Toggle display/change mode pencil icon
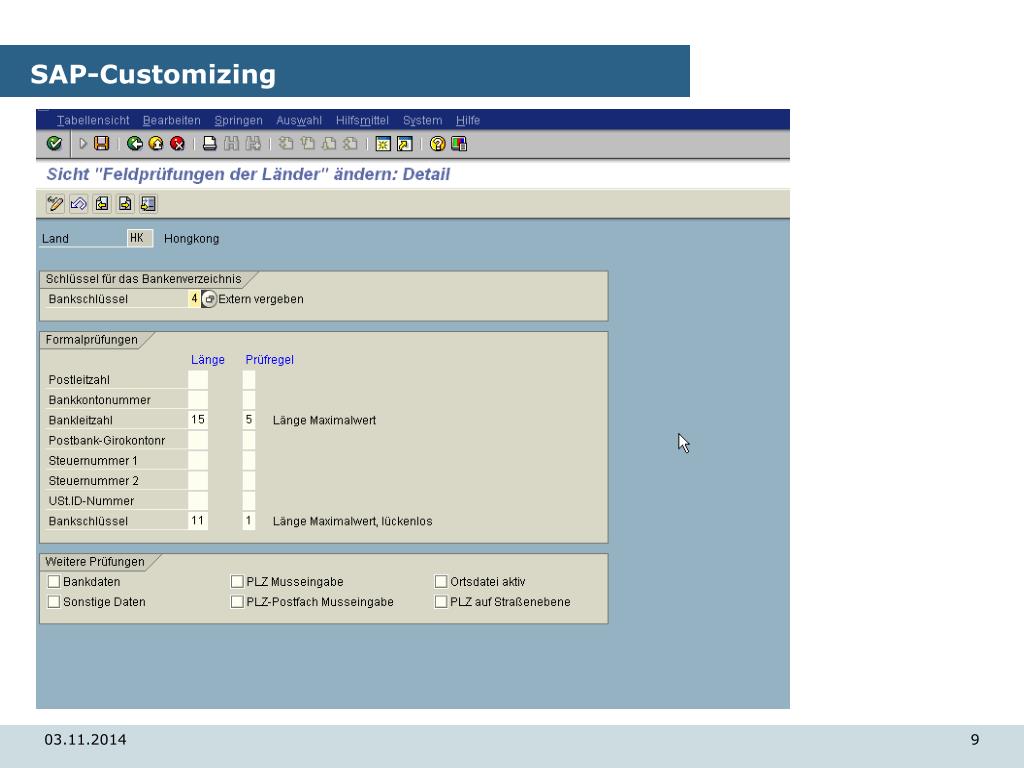 pos(55,204)
